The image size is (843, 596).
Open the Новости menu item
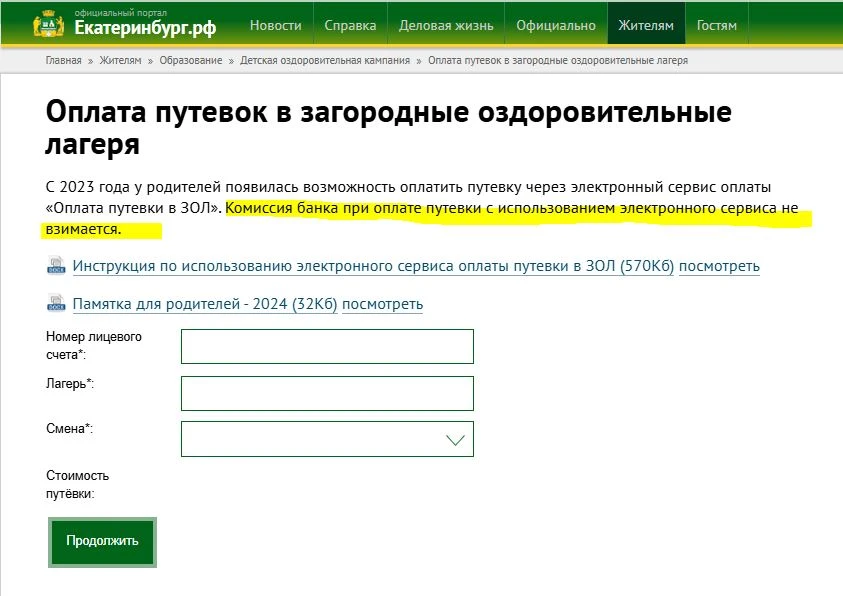tap(275, 25)
